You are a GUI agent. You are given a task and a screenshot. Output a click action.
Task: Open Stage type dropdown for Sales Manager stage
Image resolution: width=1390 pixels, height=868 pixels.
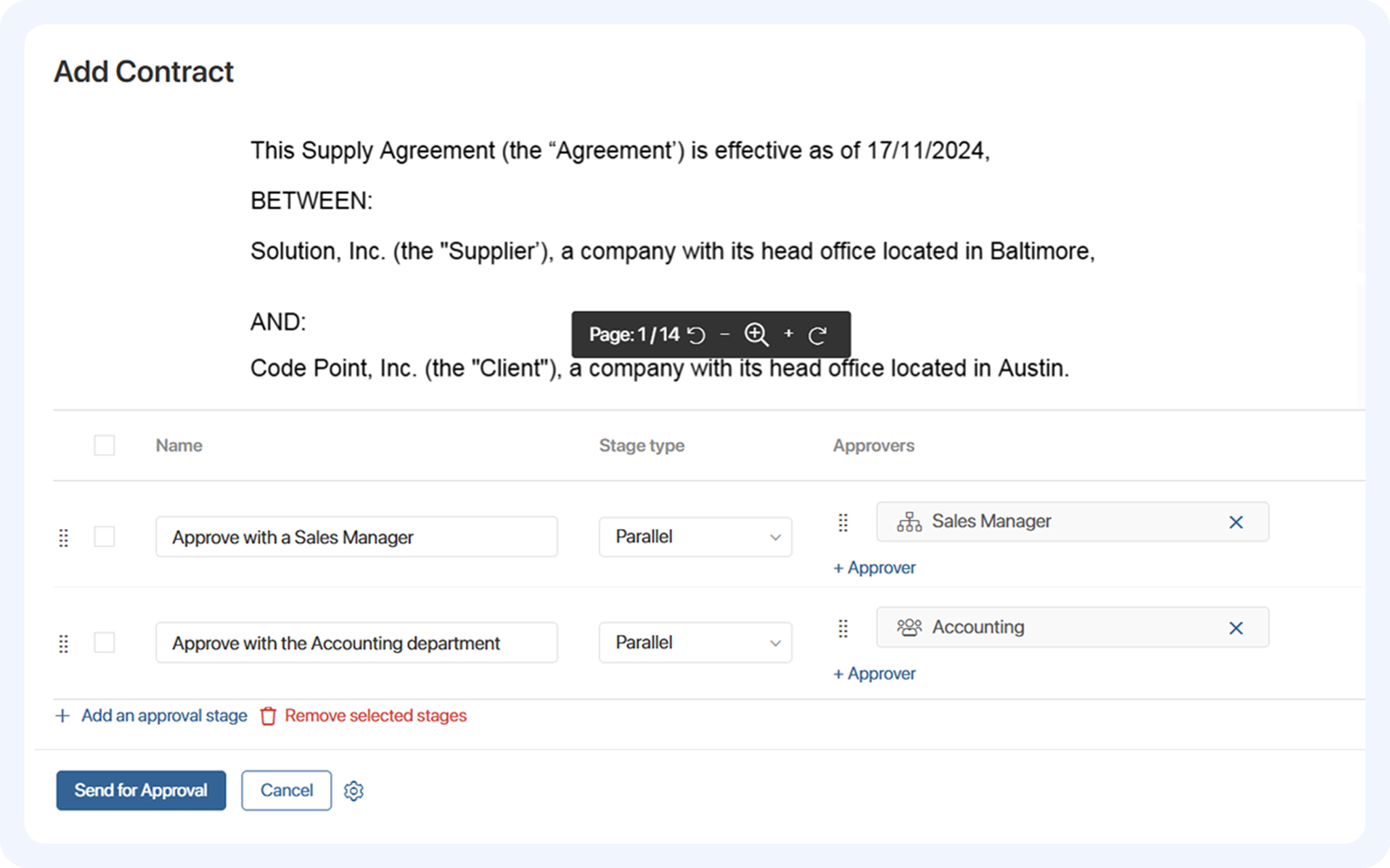(x=695, y=537)
